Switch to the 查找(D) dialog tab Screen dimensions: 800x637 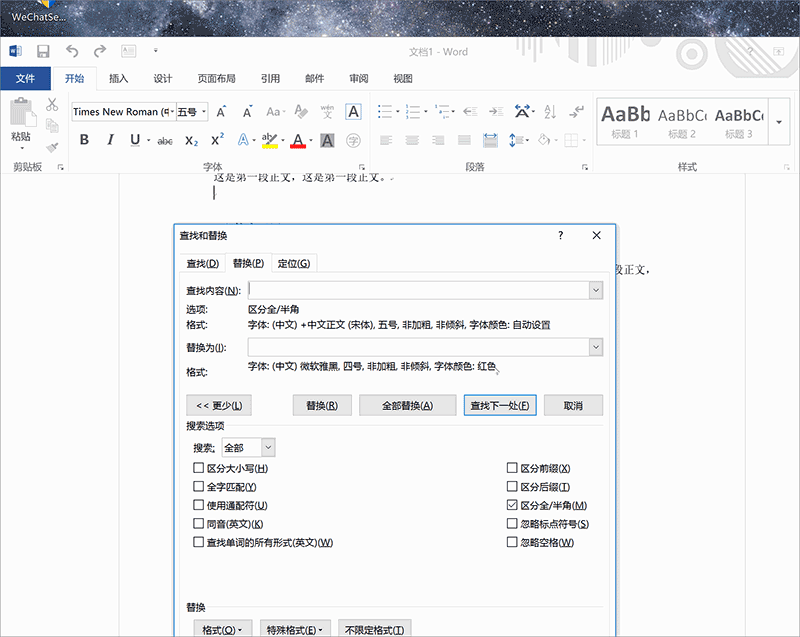pyautogui.click(x=203, y=264)
